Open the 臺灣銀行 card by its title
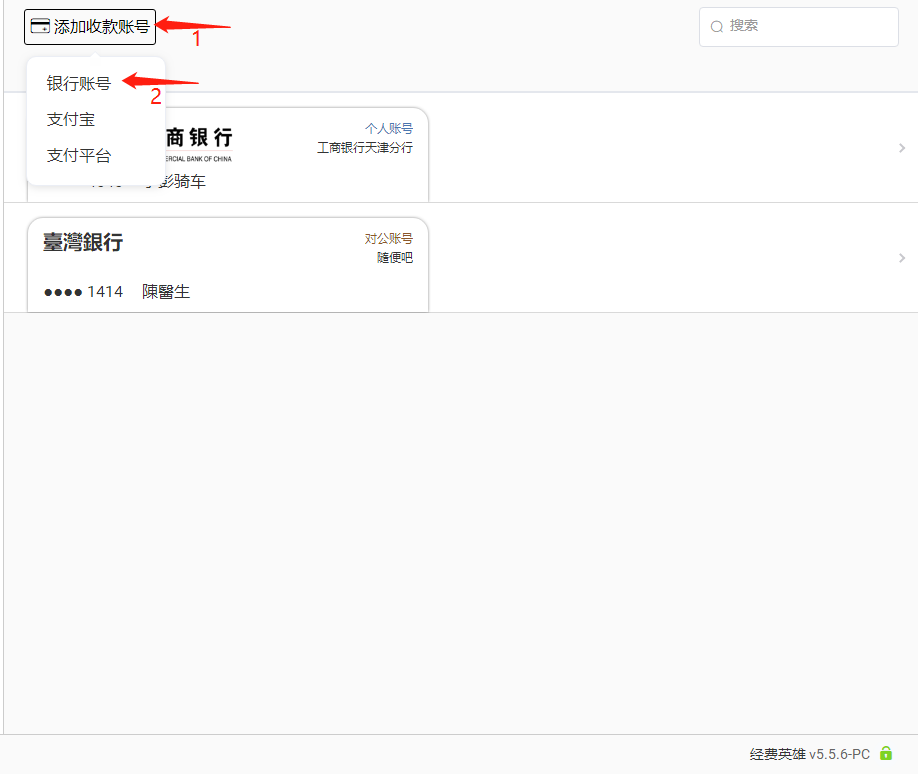The height and width of the screenshot is (775, 918). 83,242
